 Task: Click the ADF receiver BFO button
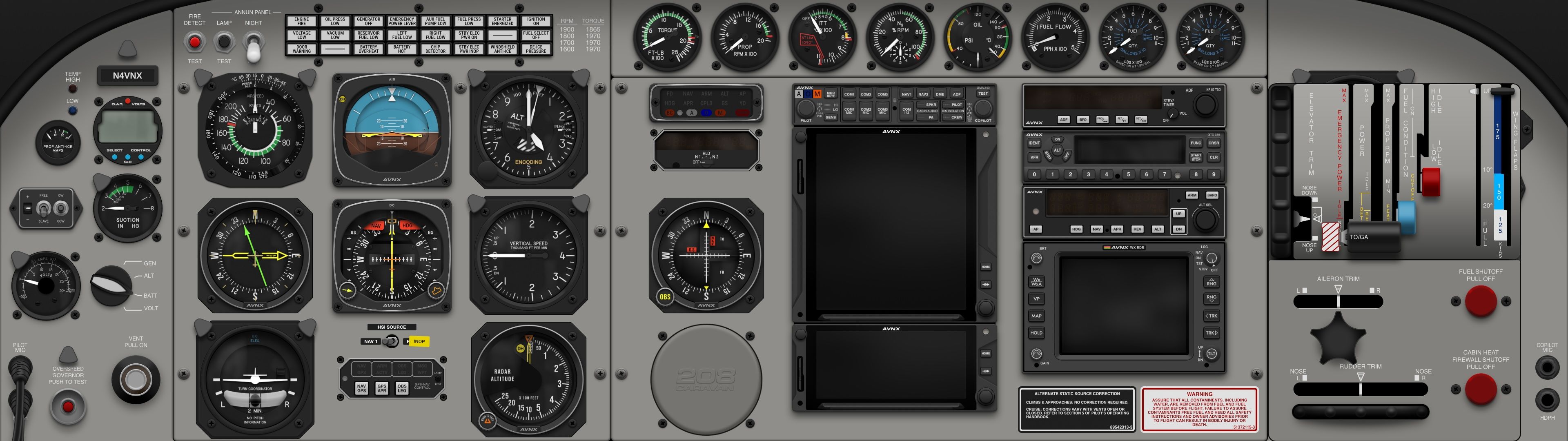(x=1083, y=119)
